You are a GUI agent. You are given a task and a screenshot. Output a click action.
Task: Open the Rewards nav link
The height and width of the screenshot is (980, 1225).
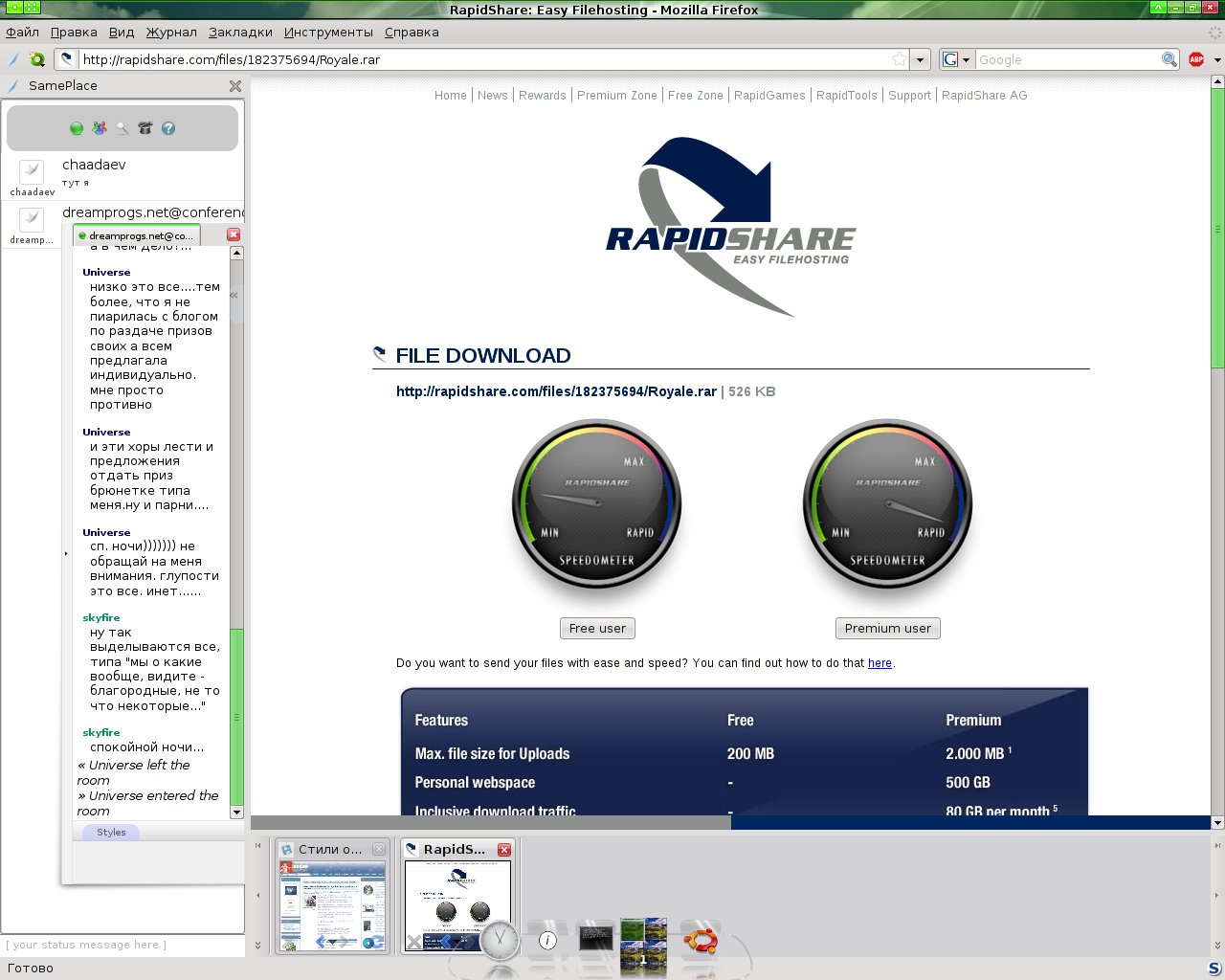[x=543, y=96]
